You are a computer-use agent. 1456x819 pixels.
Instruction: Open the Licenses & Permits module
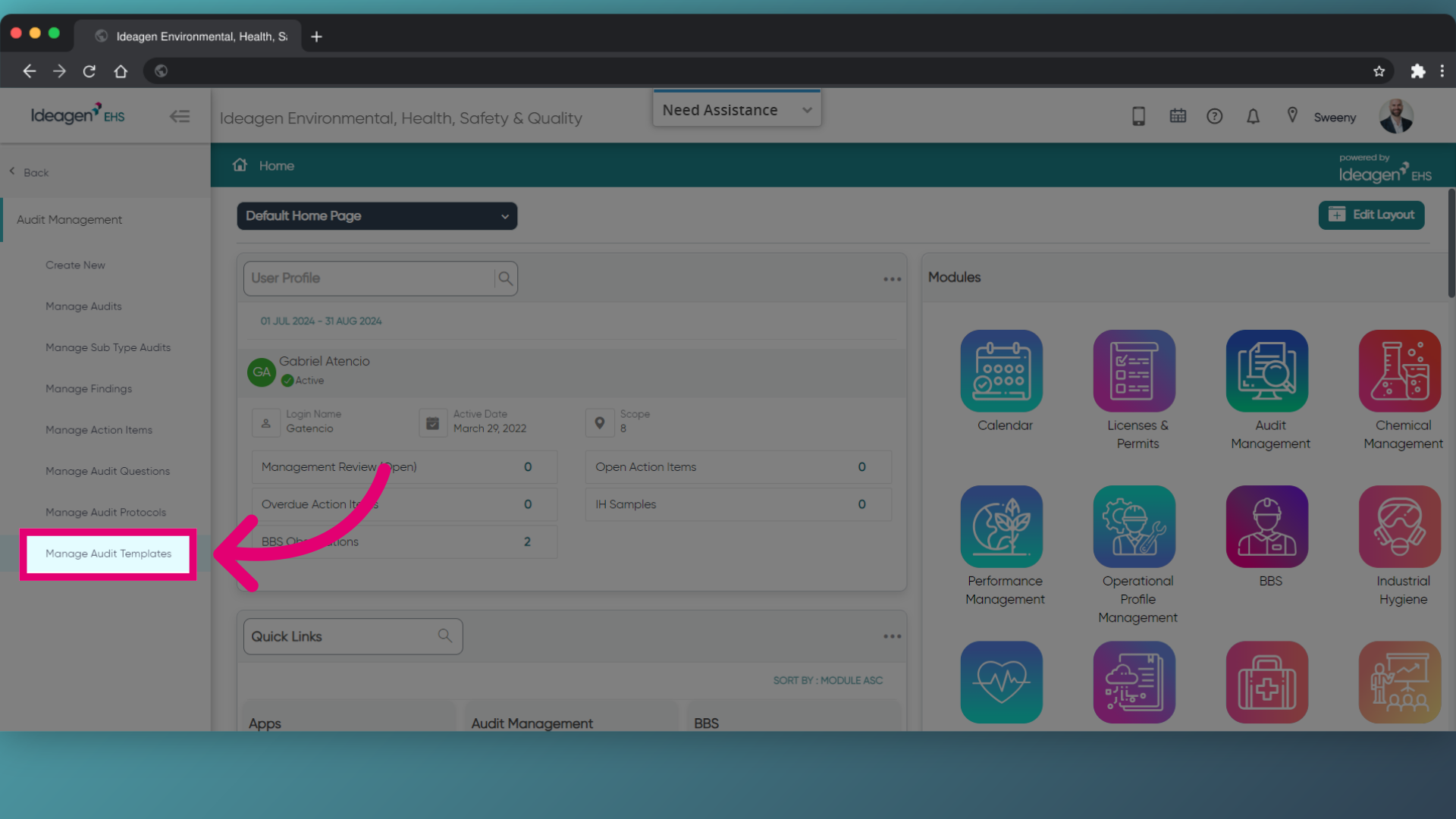click(1134, 372)
